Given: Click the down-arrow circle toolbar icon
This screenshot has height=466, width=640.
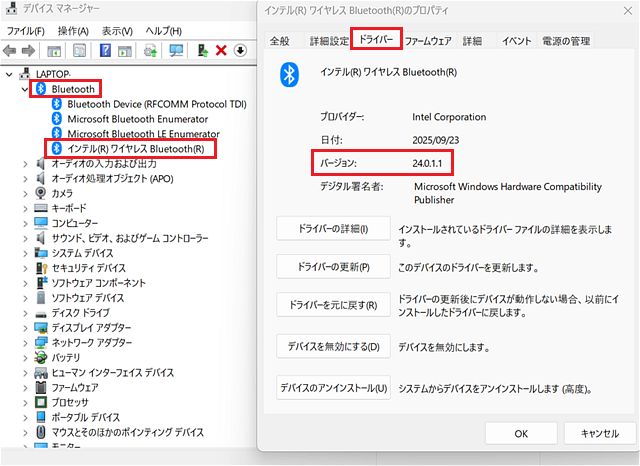Looking at the screenshot, I should pyautogui.click(x=240, y=51).
